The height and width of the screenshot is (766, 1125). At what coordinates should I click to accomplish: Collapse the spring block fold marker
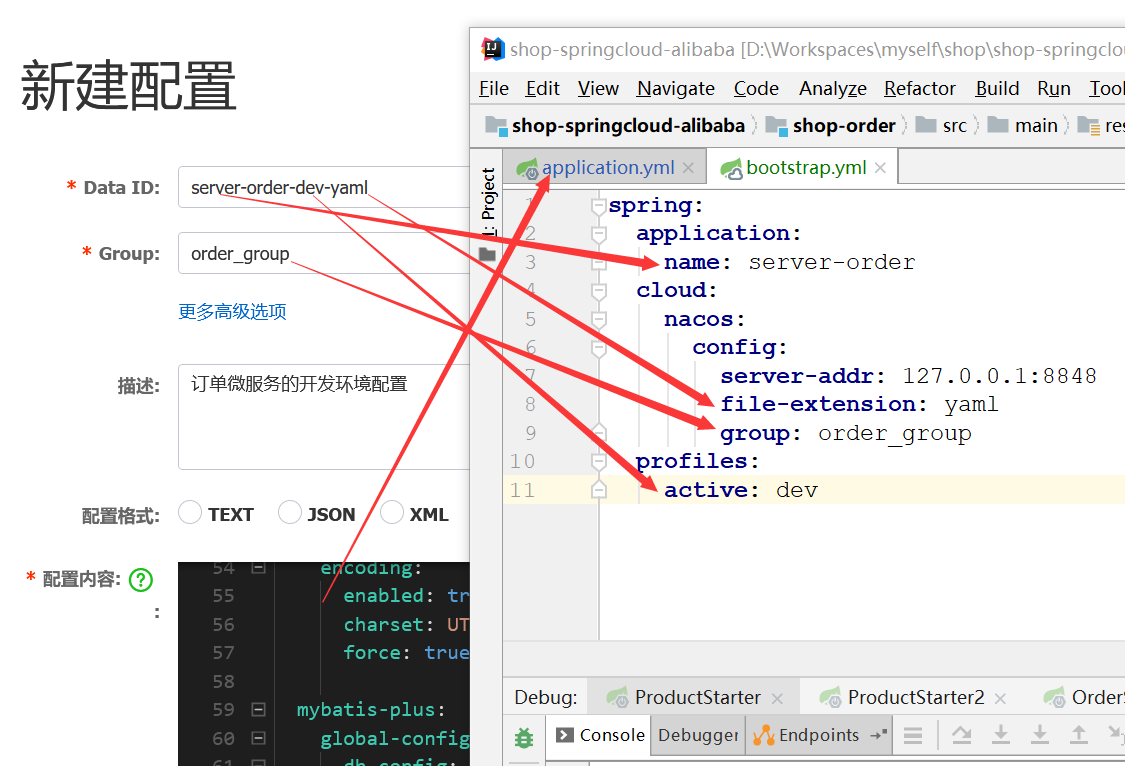coord(598,206)
